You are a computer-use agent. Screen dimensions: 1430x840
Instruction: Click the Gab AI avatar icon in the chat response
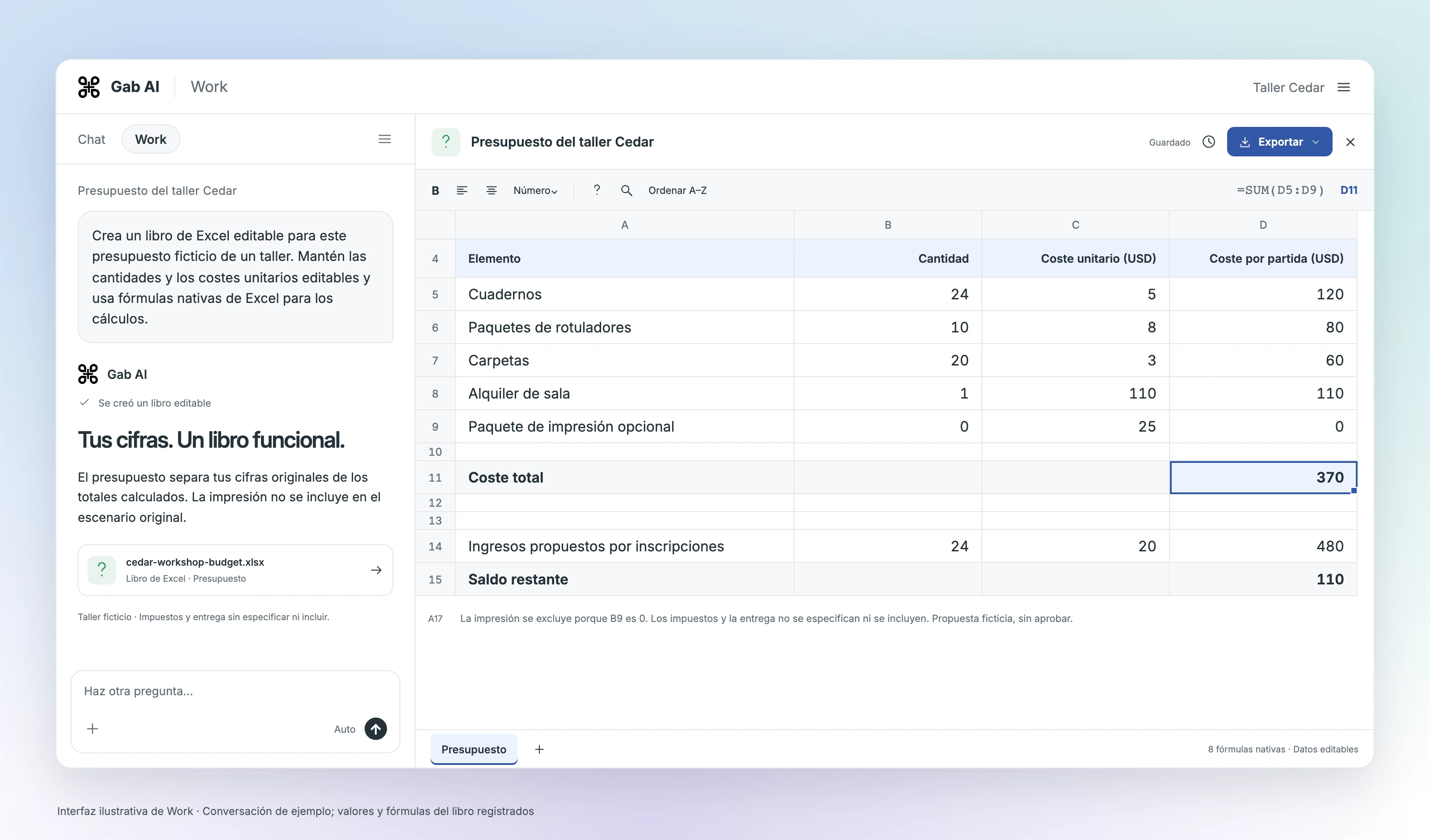click(x=88, y=374)
